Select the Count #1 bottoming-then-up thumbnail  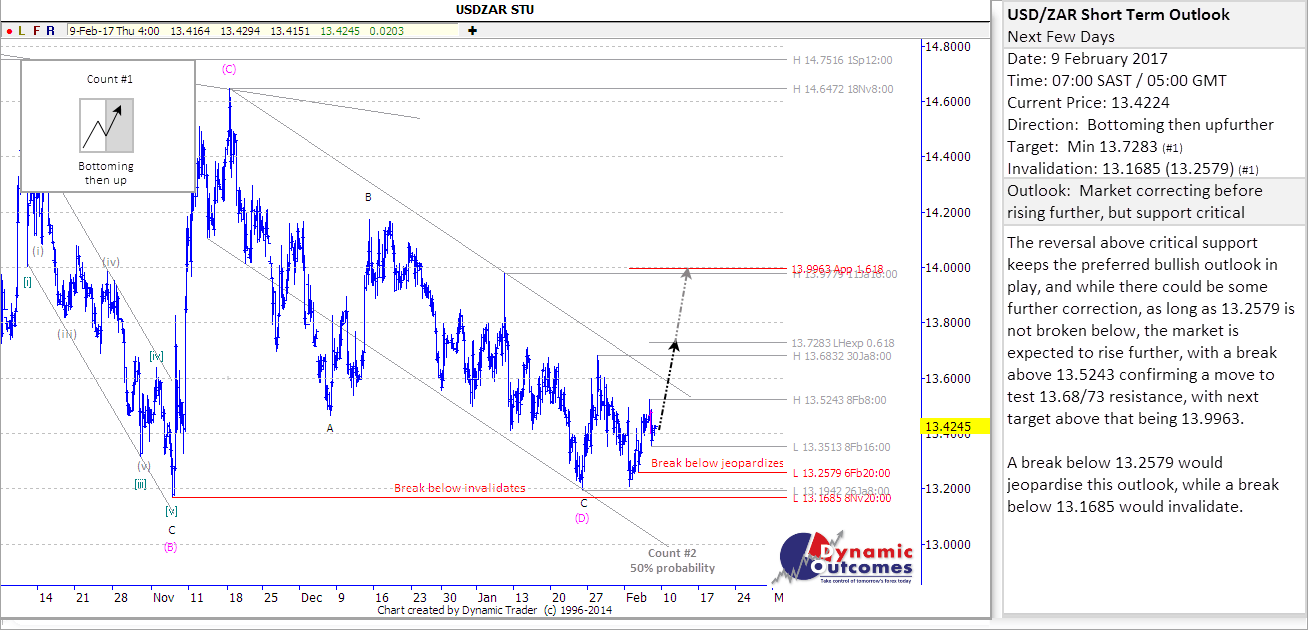coord(107,125)
